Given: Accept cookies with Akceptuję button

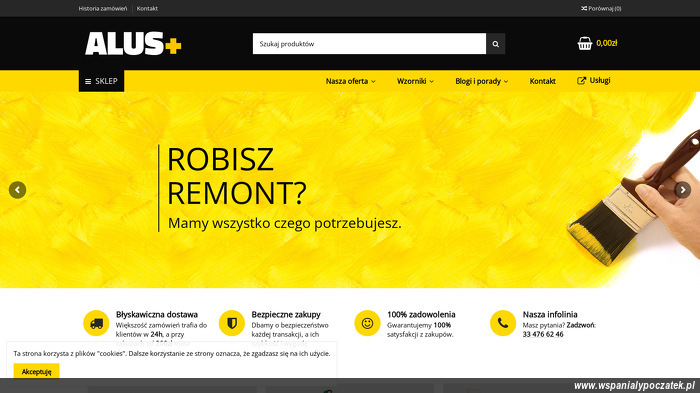Looking at the screenshot, I should click(36, 371).
